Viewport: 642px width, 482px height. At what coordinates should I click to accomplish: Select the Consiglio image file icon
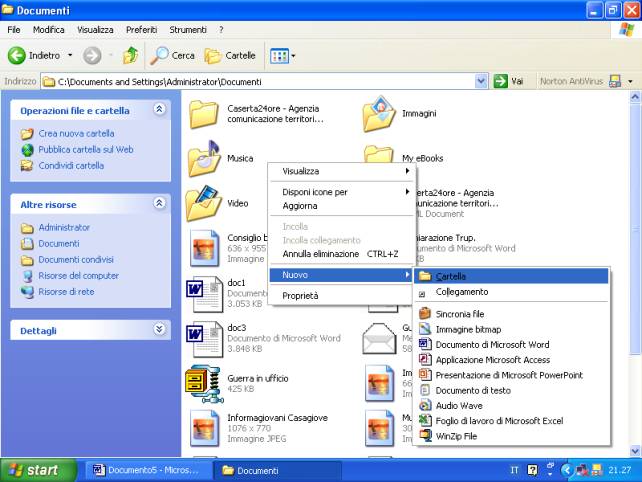click(204, 249)
